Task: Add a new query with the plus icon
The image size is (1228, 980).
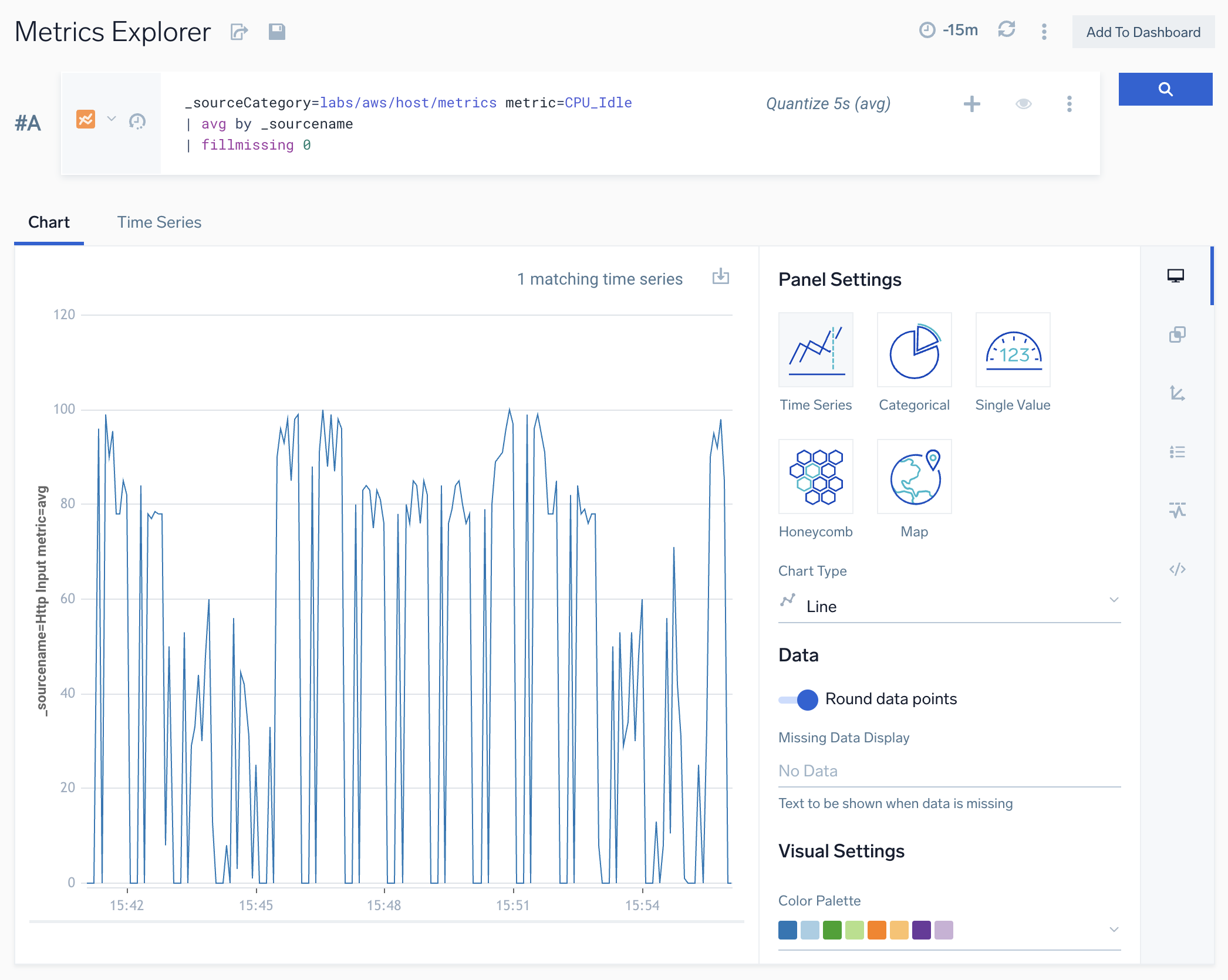Action: [x=971, y=104]
